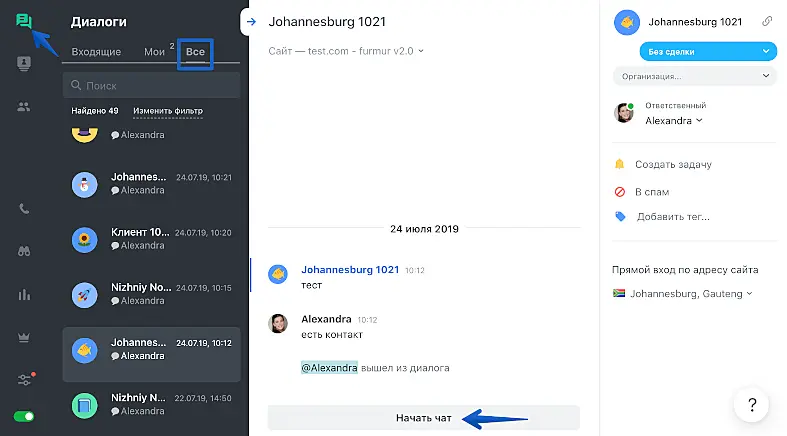The width and height of the screenshot is (787, 436).
Task: Click the phone calls icon in sidebar
Action: tap(24, 209)
